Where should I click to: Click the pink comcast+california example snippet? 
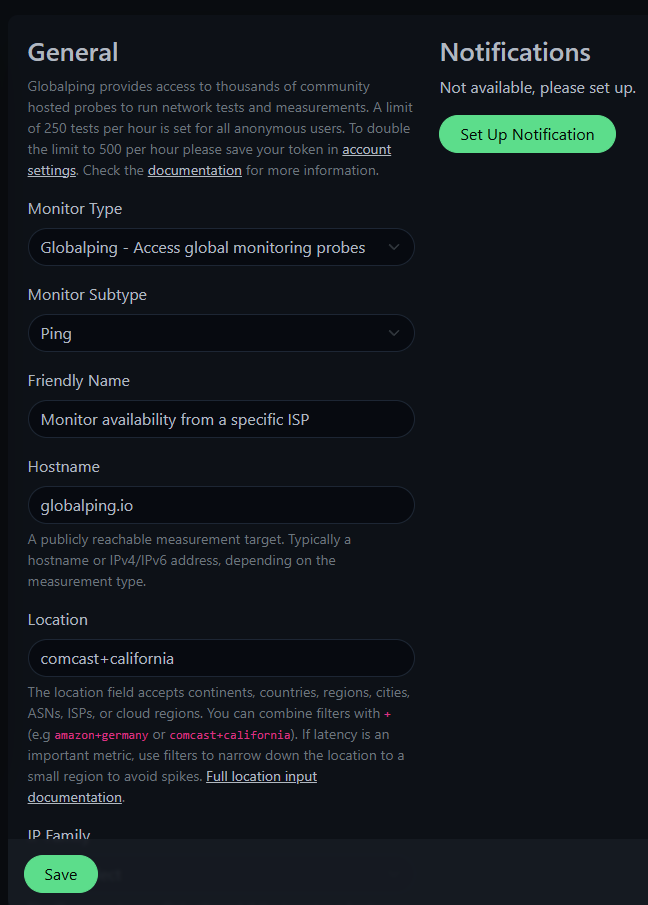coord(228,735)
